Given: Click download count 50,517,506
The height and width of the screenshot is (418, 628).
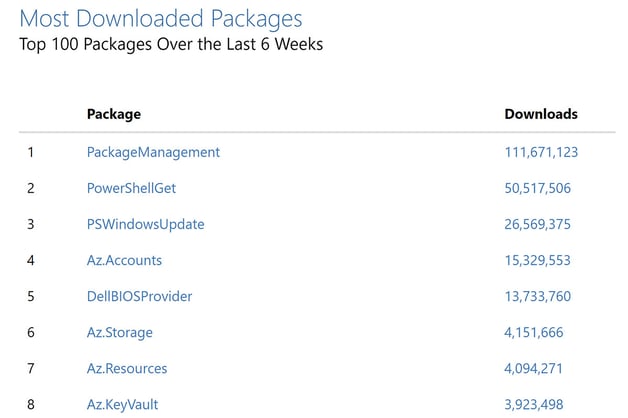Looking at the screenshot, I should point(537,188).
